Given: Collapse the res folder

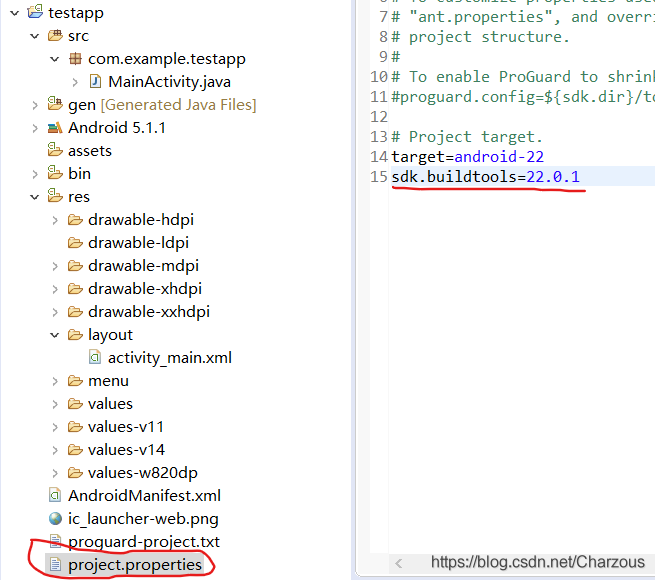Looking at the screenshot, I should tap(35, 197).
